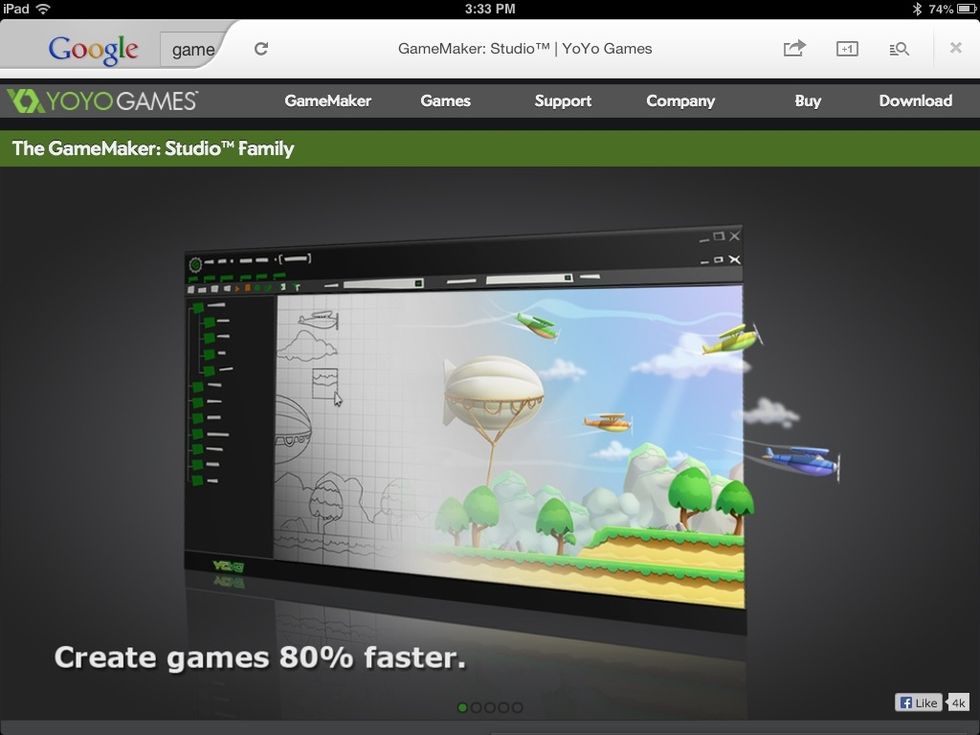Close the browser tab with X icon

click(956, 48)
